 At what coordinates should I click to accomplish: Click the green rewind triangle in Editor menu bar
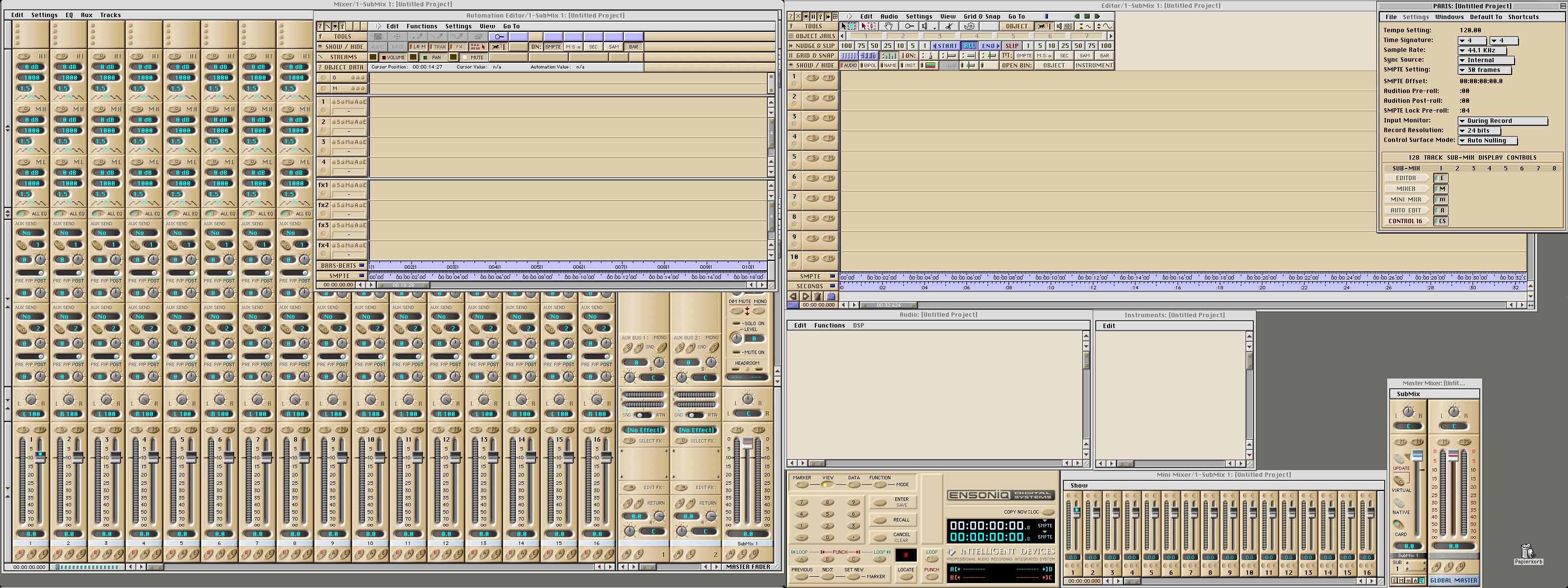click(1078, 17)
